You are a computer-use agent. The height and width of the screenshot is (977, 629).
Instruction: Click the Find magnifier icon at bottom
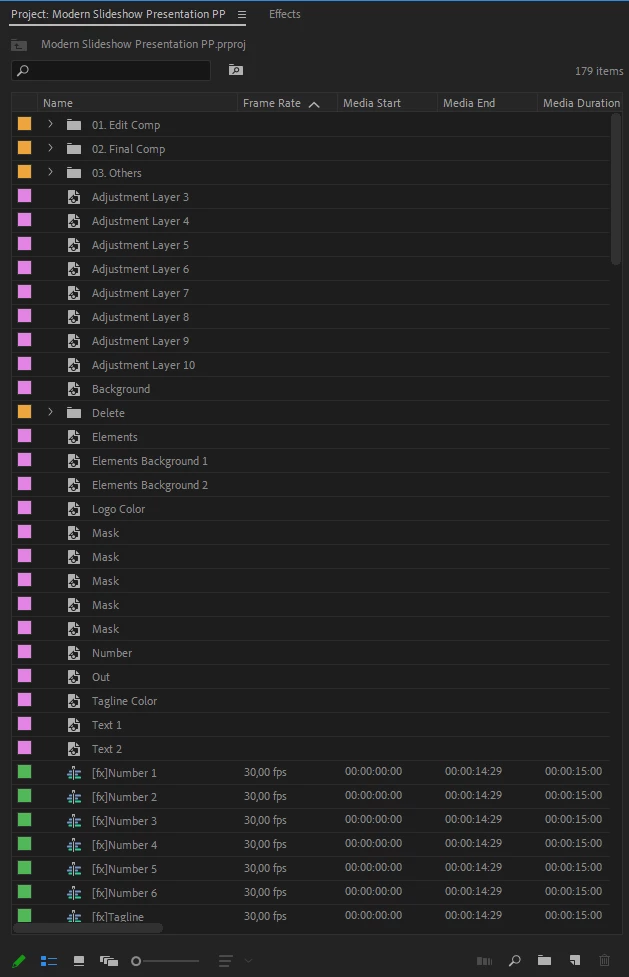[x=514, y=961]
